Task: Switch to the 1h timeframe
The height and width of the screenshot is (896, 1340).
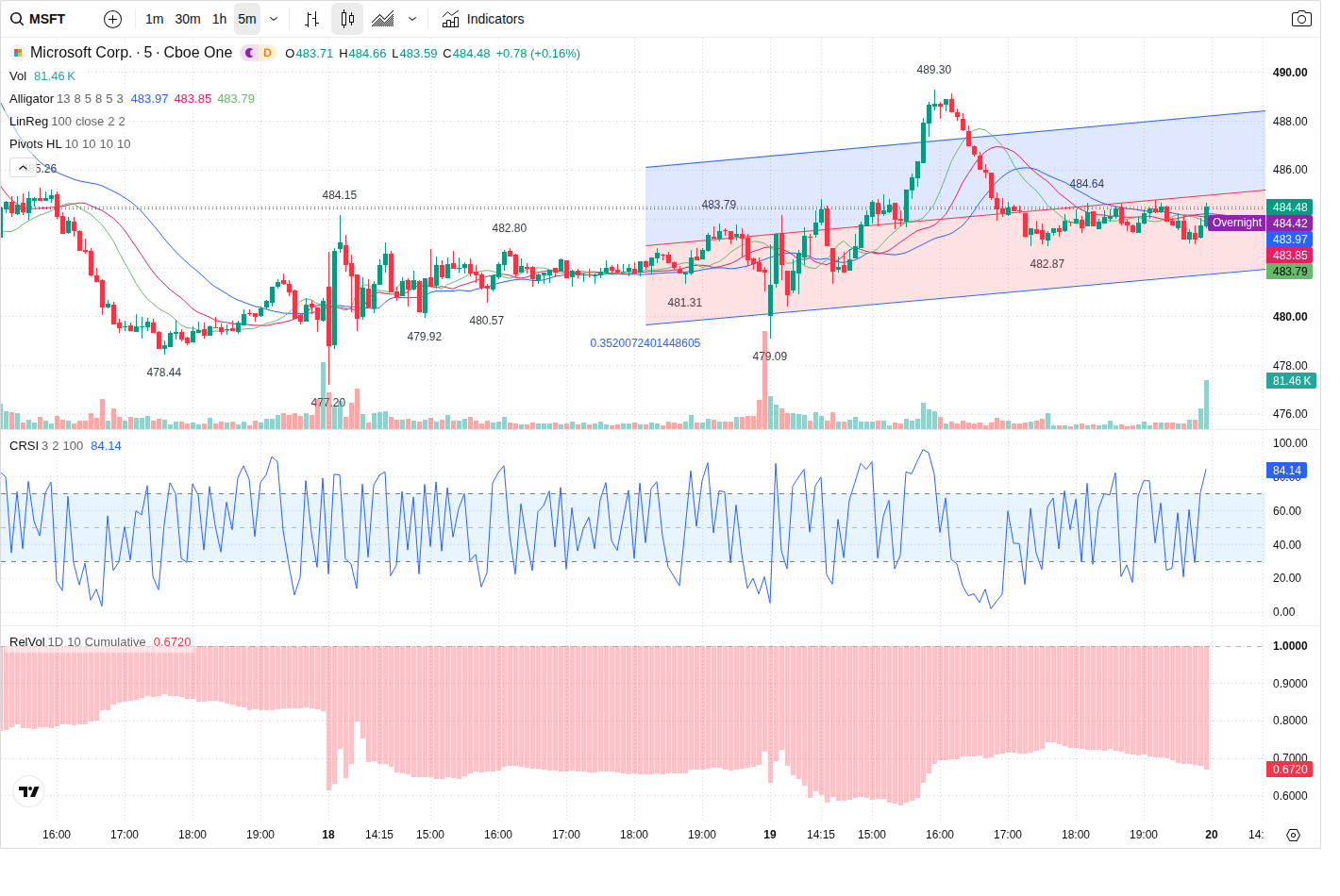Action: coord(219,19)
